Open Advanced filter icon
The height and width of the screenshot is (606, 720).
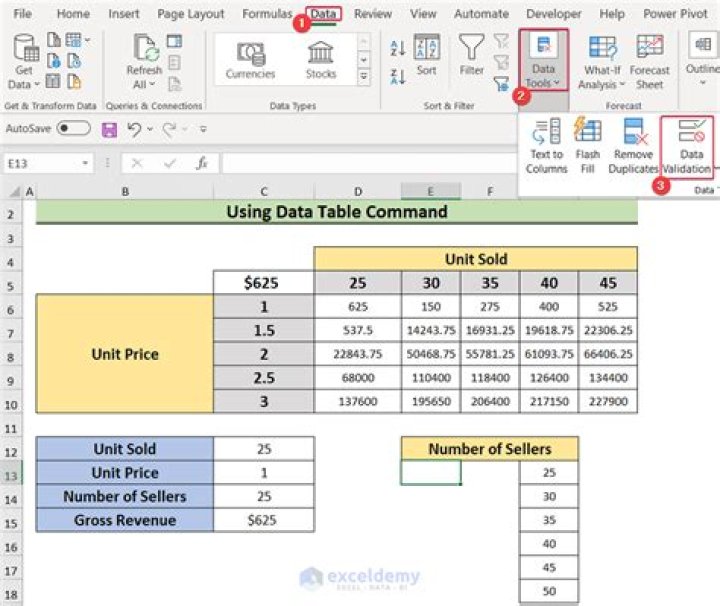pyautogui.click(x=501, y=84)
